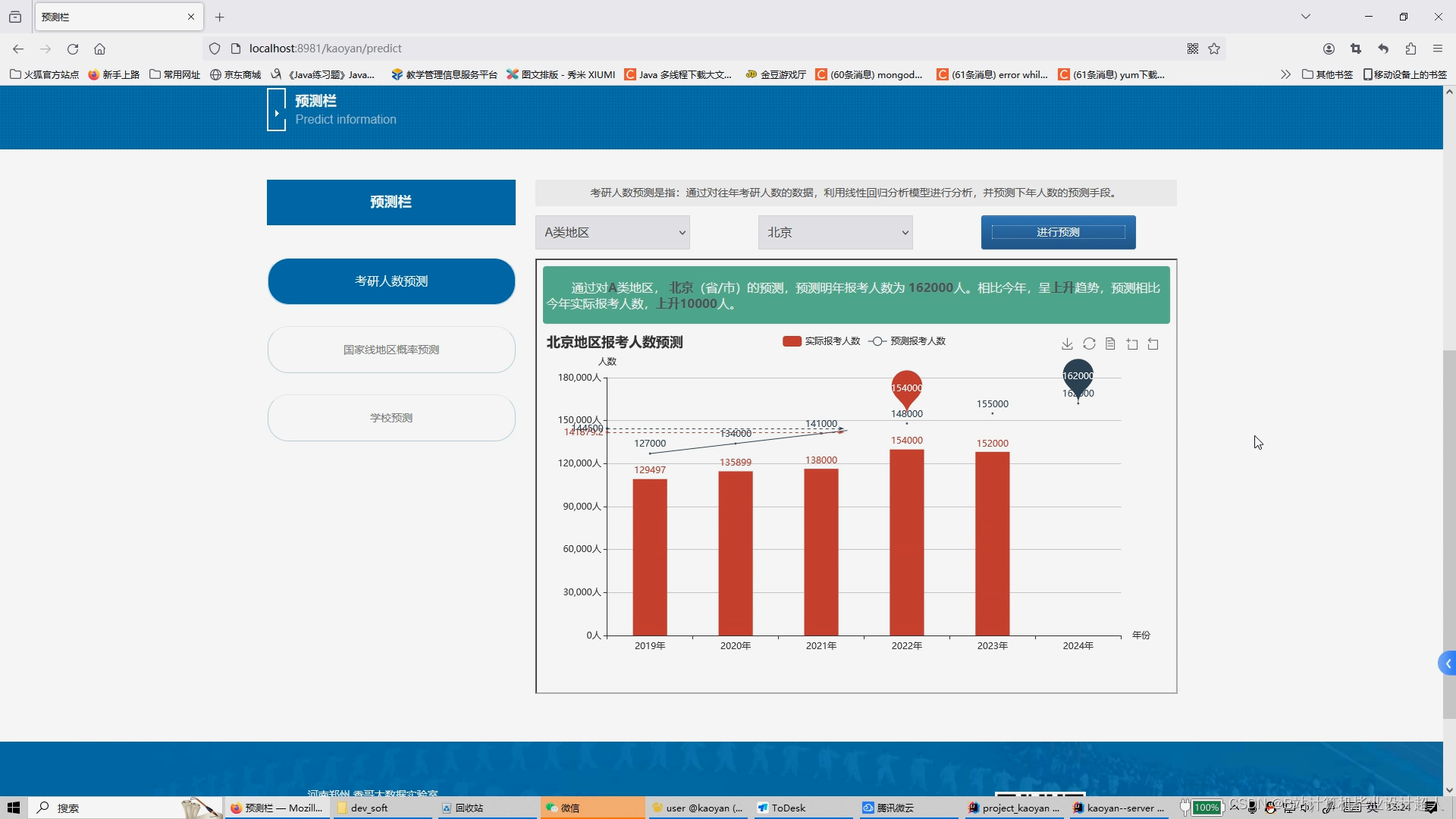1456x819 pixels.
Task: Select the 学校预测 tab
Action: [391, 418]
